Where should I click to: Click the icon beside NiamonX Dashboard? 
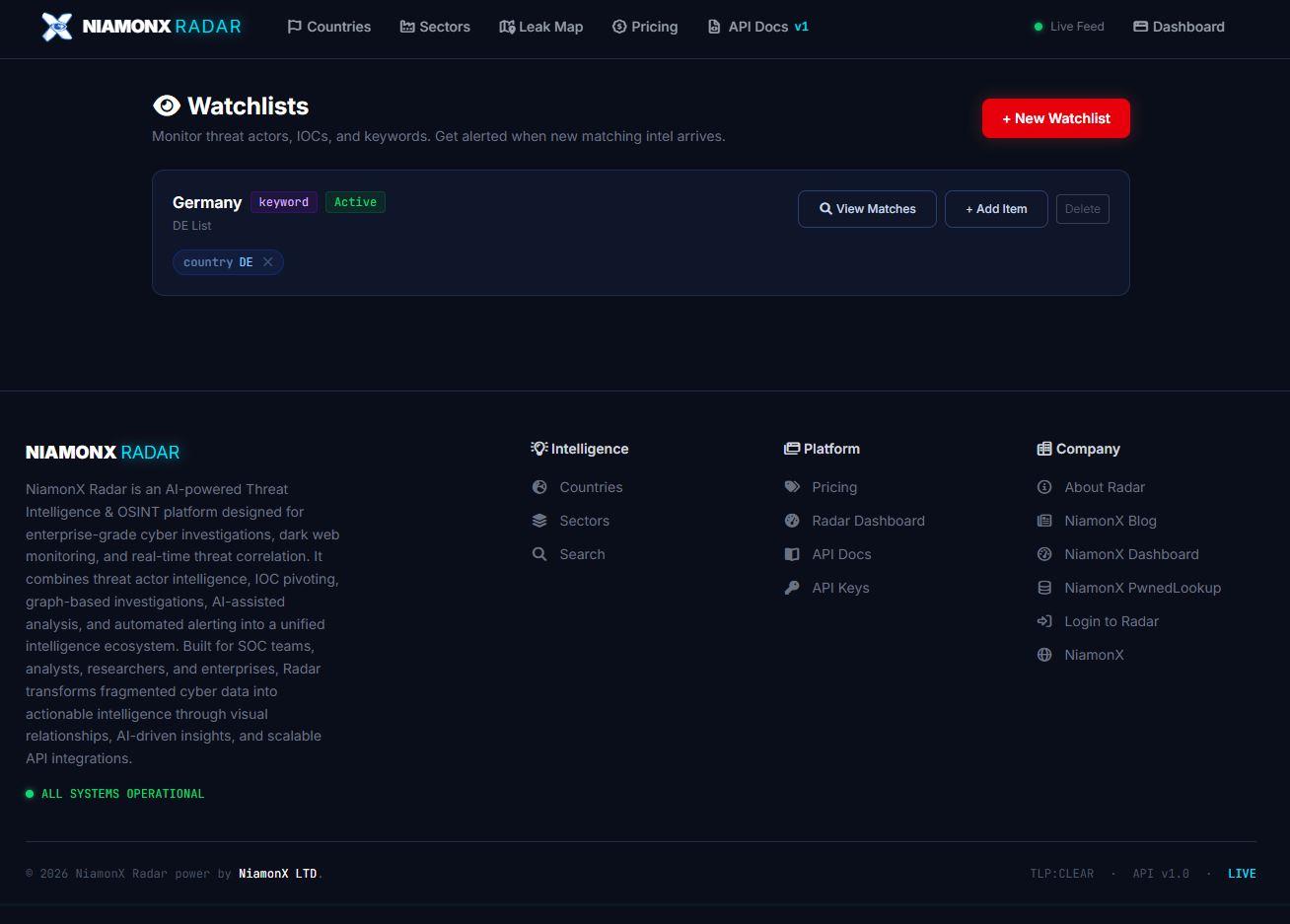pos(1044,554)
